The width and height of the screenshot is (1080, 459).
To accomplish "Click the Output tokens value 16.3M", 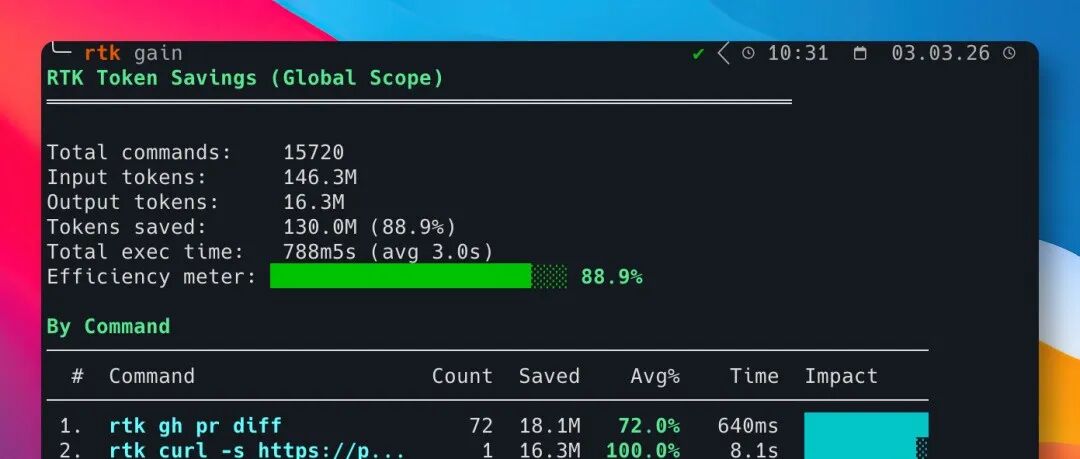I will tap(313, 202).
